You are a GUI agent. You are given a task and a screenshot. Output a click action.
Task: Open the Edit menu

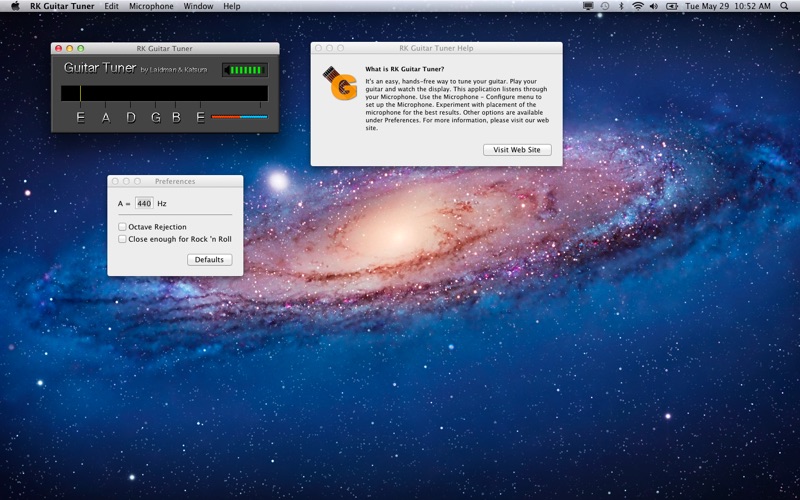pyautogui.click(x=111, y=6)
